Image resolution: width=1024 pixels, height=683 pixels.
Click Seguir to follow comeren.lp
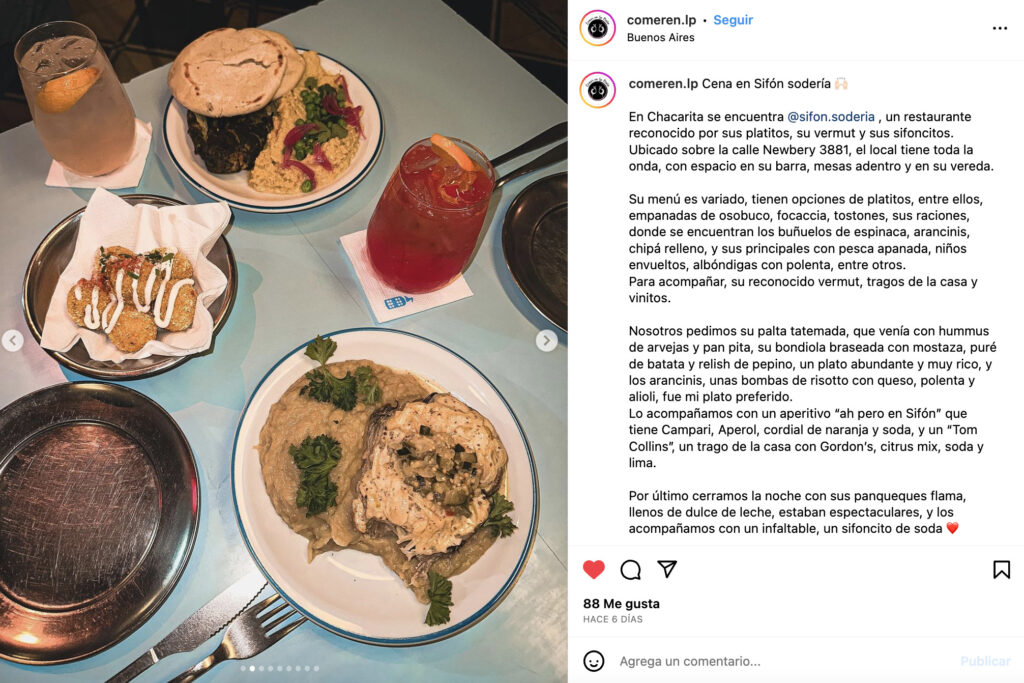[733, 20]
